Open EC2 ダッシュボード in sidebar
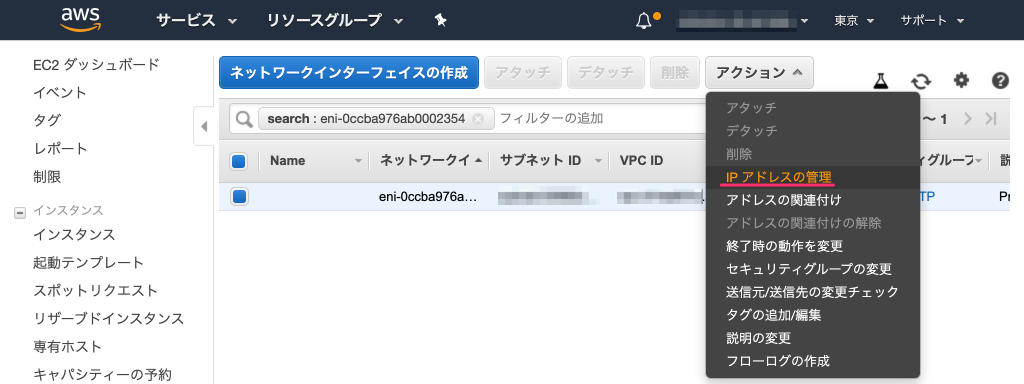The height and width of the screenshot is (384, 1024). 96,65
